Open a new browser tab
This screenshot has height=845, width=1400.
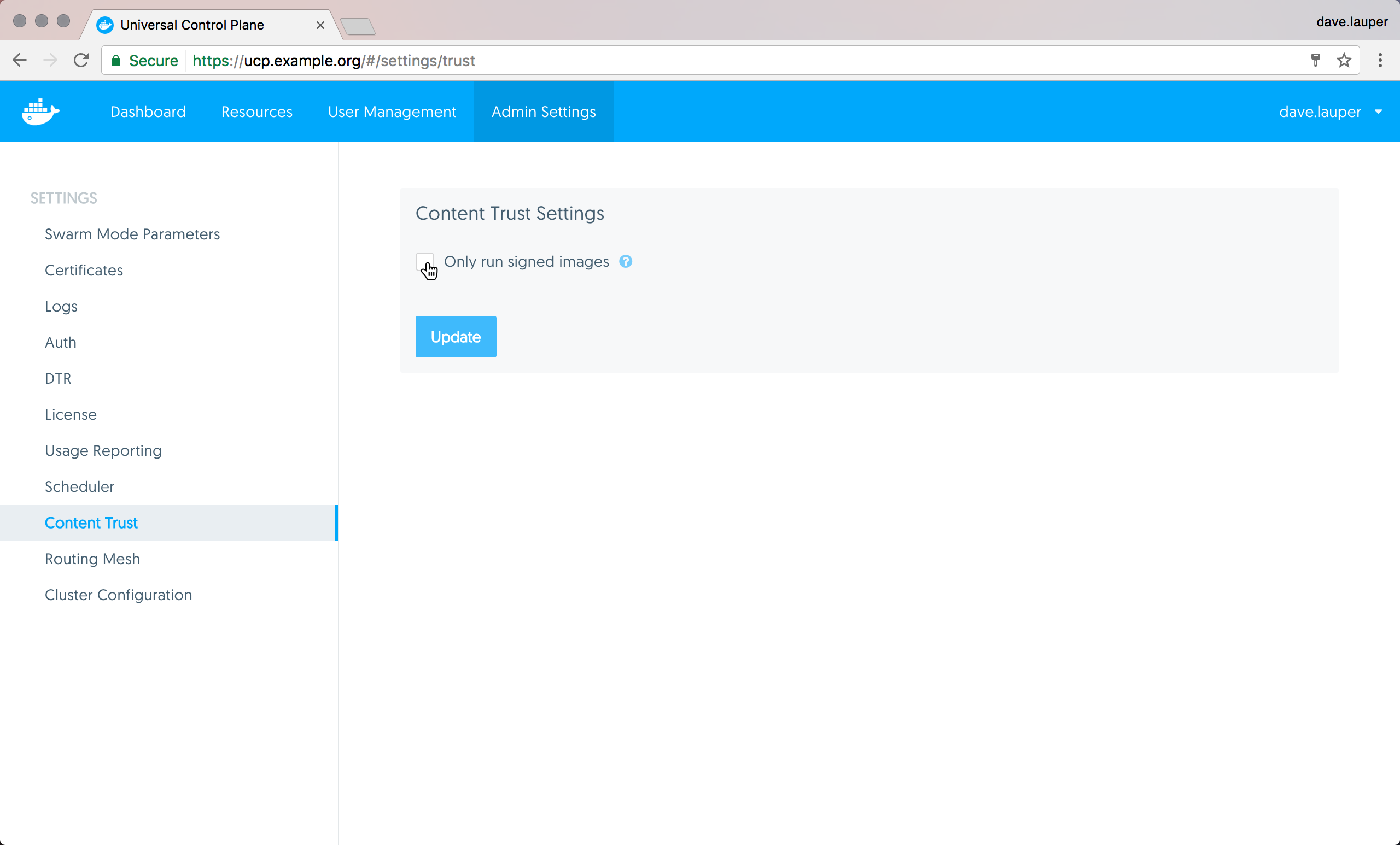tap(358, 26)
